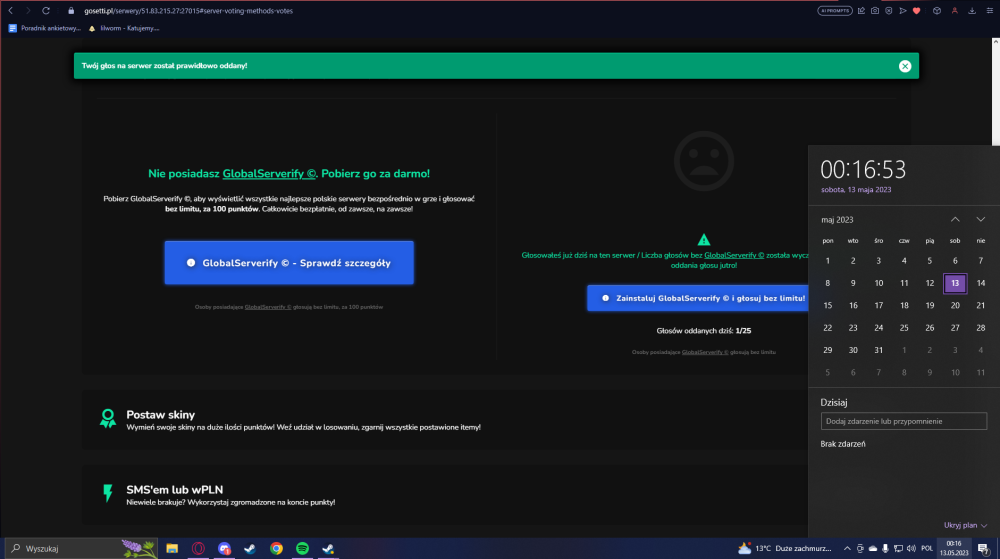Open the AI PROMPTS pill in Opera toolbar
Screen dimensions: 1000x559
point(835,11)
